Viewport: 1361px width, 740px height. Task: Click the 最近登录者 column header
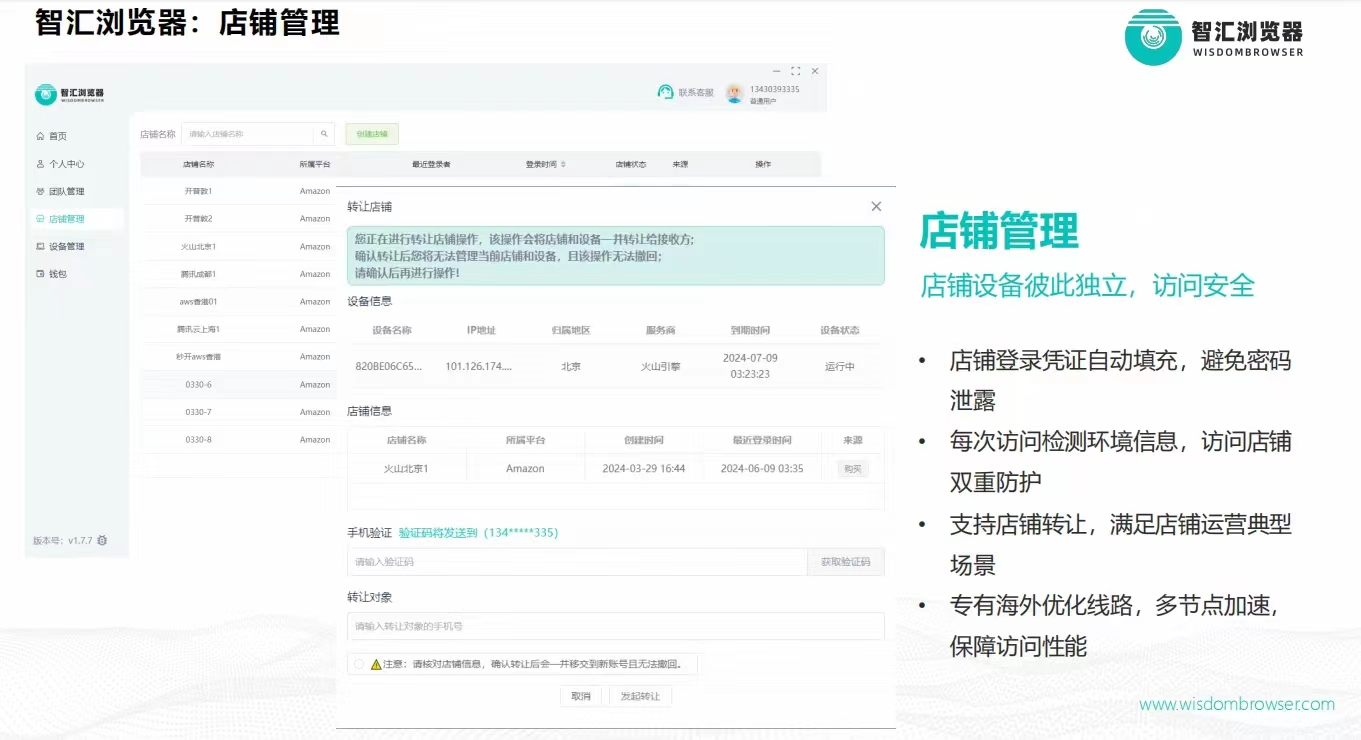pyautogui.click(x=431, y=164)
